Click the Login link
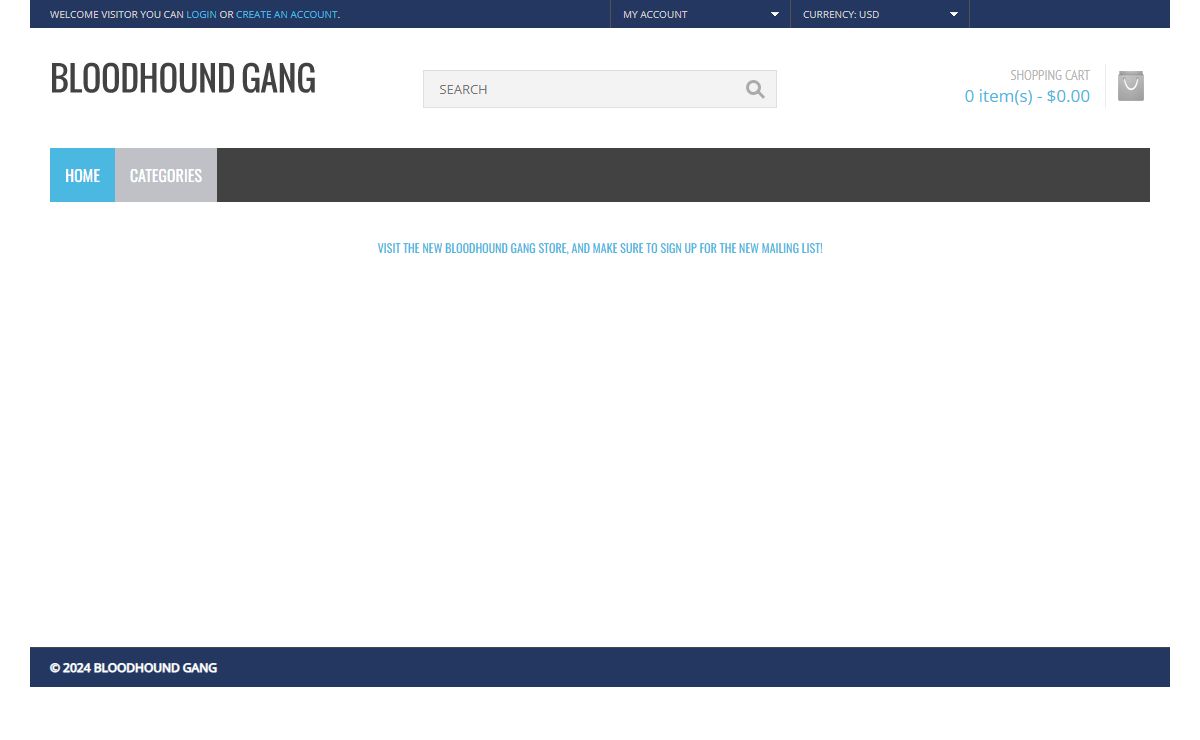The height and width of the screenshot is (740, 1200). [201, 14]
